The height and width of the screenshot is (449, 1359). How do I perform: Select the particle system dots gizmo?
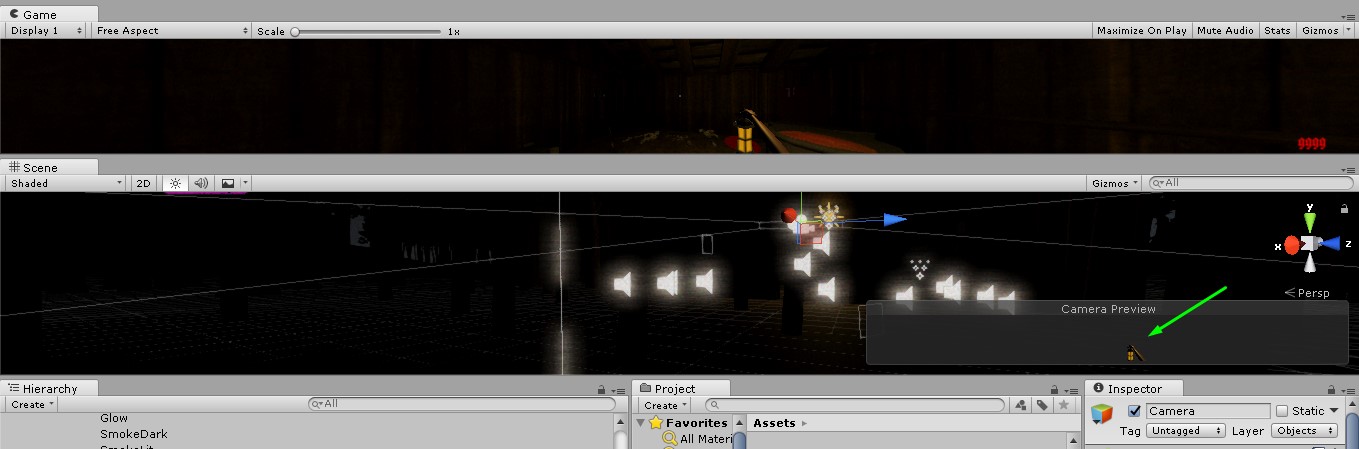tap(920, 267)
